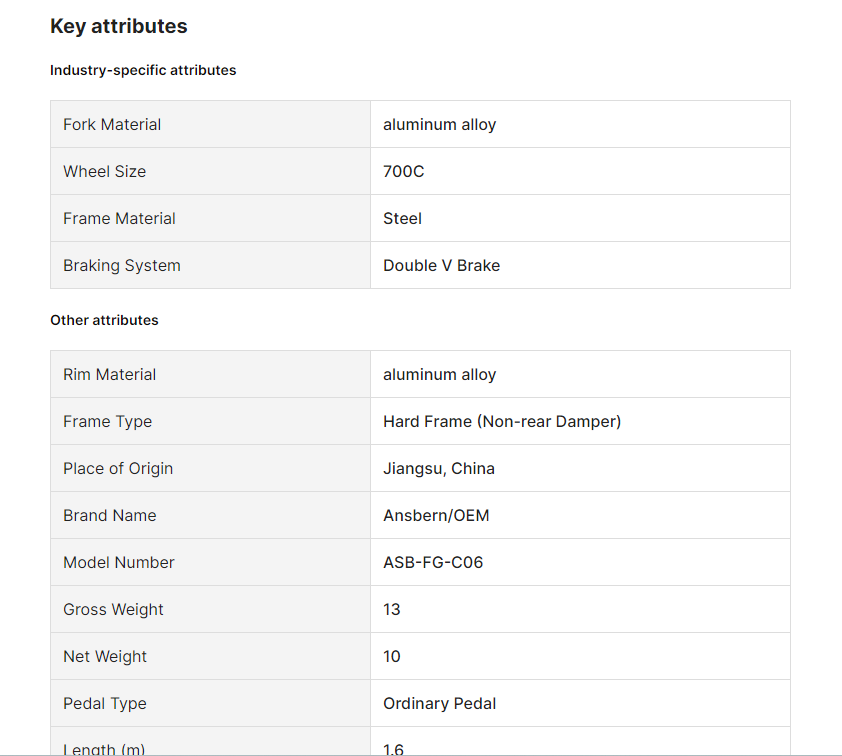This screenshot has width=842, height=756.
Task: Select the Ordinary Pedal value
Action: click(439, 703)
